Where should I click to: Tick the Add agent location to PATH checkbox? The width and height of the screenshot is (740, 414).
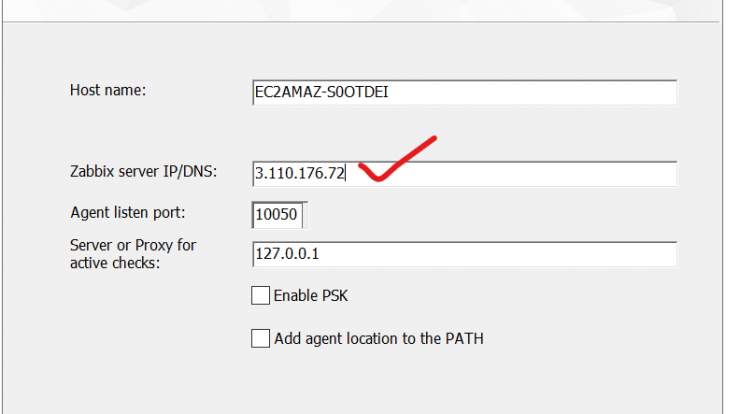tap(261, 338)
